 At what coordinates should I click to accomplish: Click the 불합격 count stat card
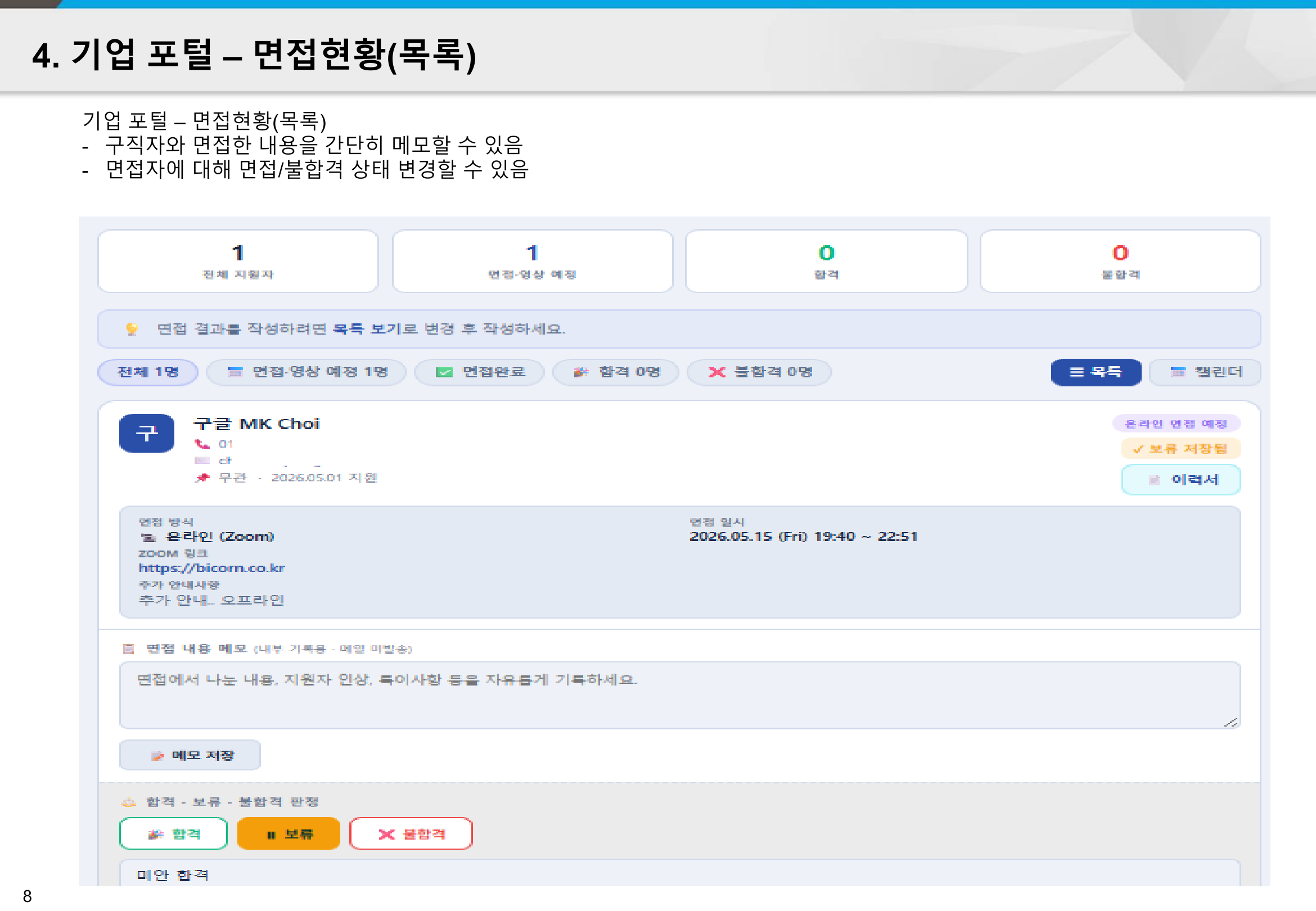(x=1120, y=261)
